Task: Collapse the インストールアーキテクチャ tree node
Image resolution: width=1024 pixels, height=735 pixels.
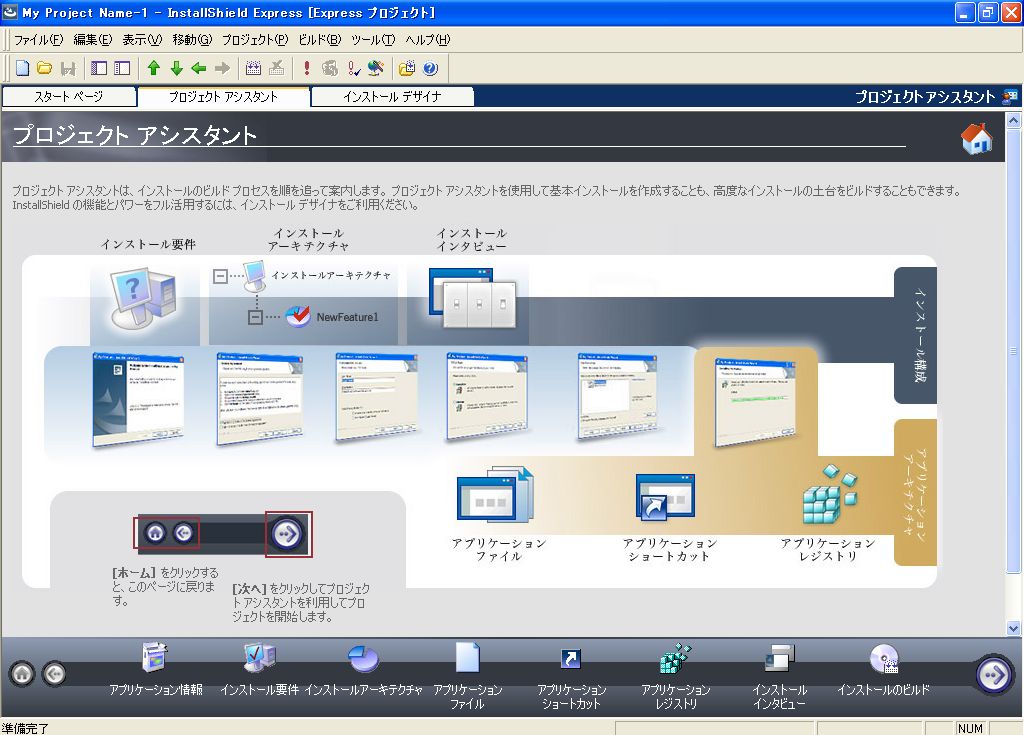Action: click(221, 275)
